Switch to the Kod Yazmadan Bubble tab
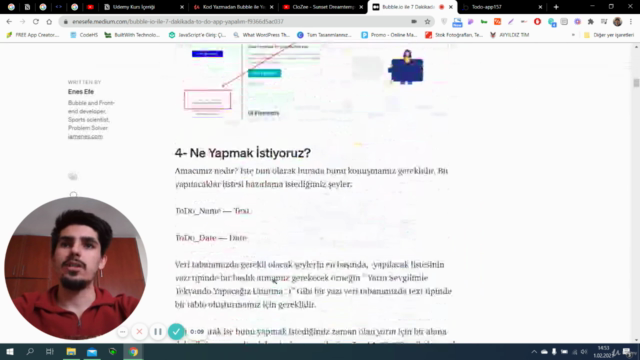 234,7
